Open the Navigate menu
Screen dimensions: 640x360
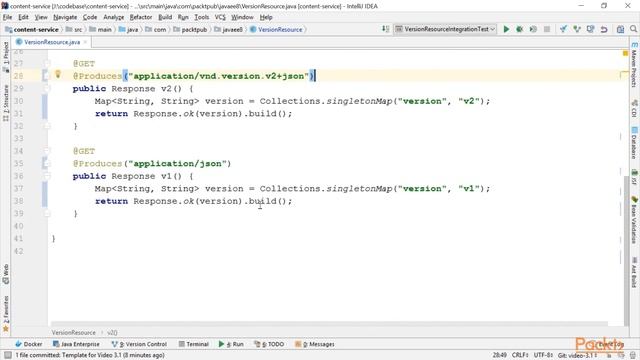[x=65, y=17]
